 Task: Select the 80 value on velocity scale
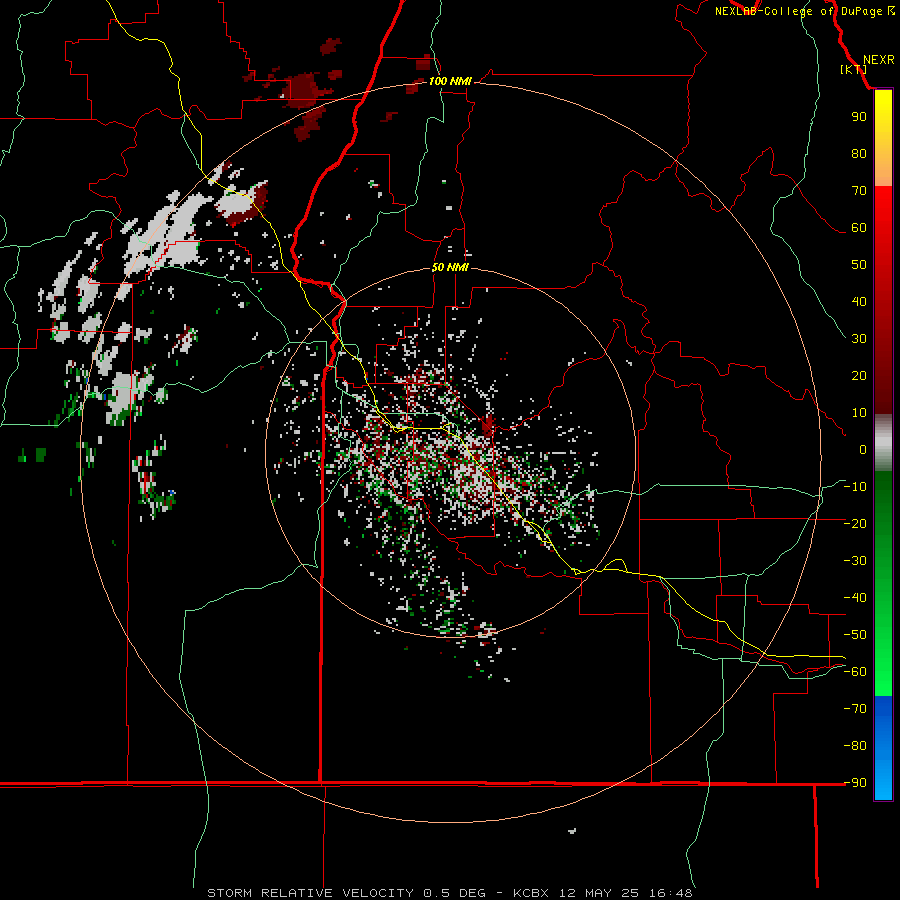[859, 154]
